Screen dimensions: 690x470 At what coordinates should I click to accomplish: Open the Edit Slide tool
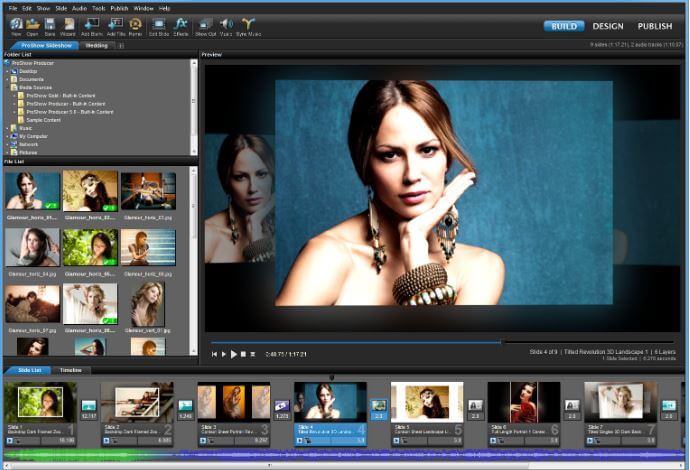159,24
